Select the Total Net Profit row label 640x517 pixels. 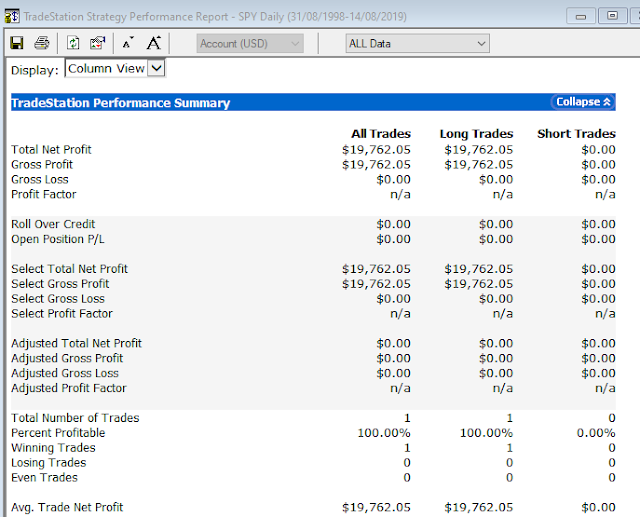click(51, 149)
